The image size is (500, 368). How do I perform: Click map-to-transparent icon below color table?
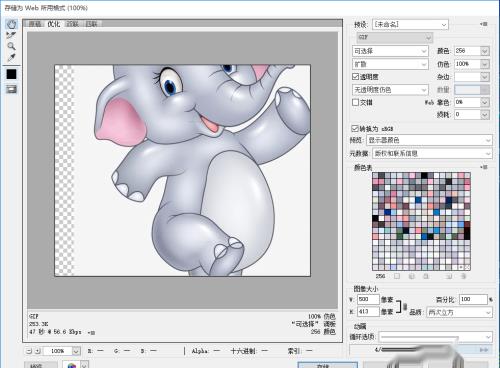pyautogui.click(x=397, y=276)
